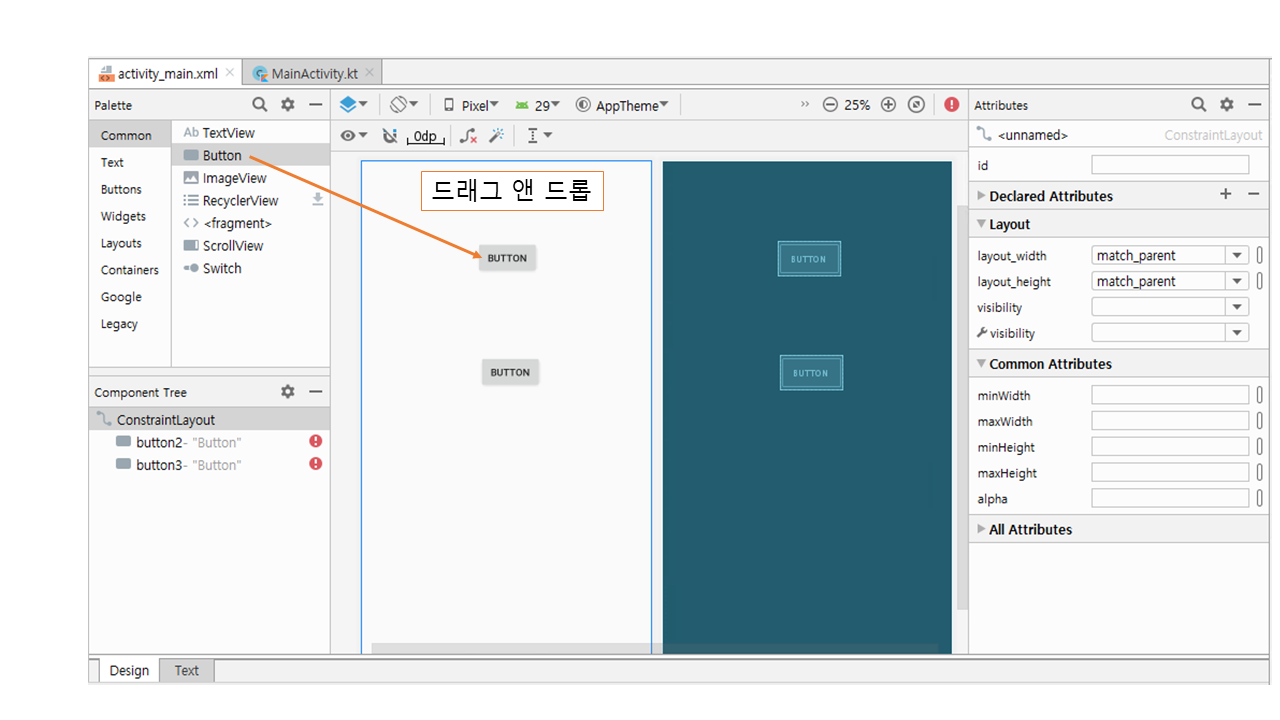
Task: Click the orientation for preview icon
Action: tap(403, 105)
